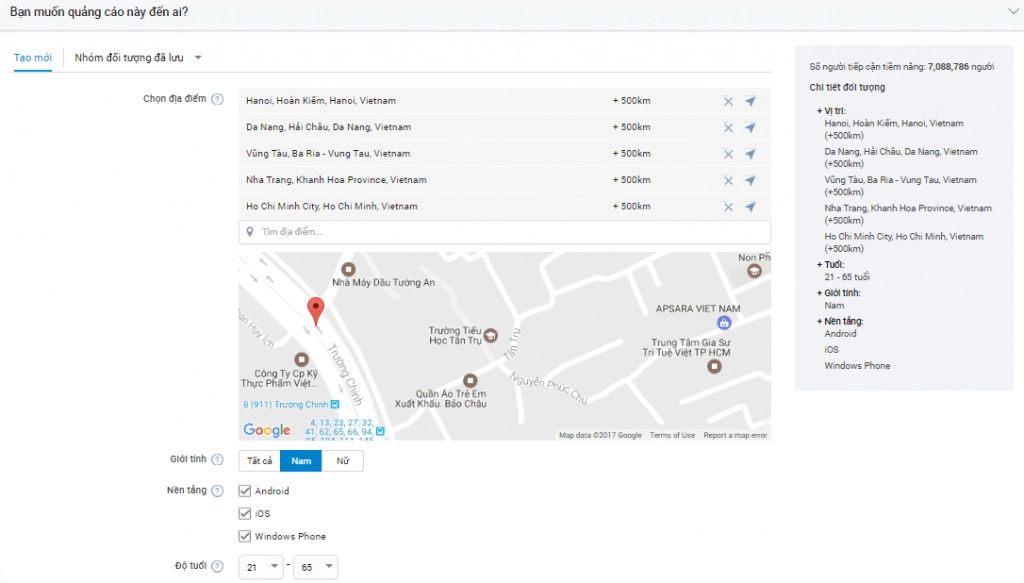Uncheck the Android platform checkbox

[x=245, y=491]
